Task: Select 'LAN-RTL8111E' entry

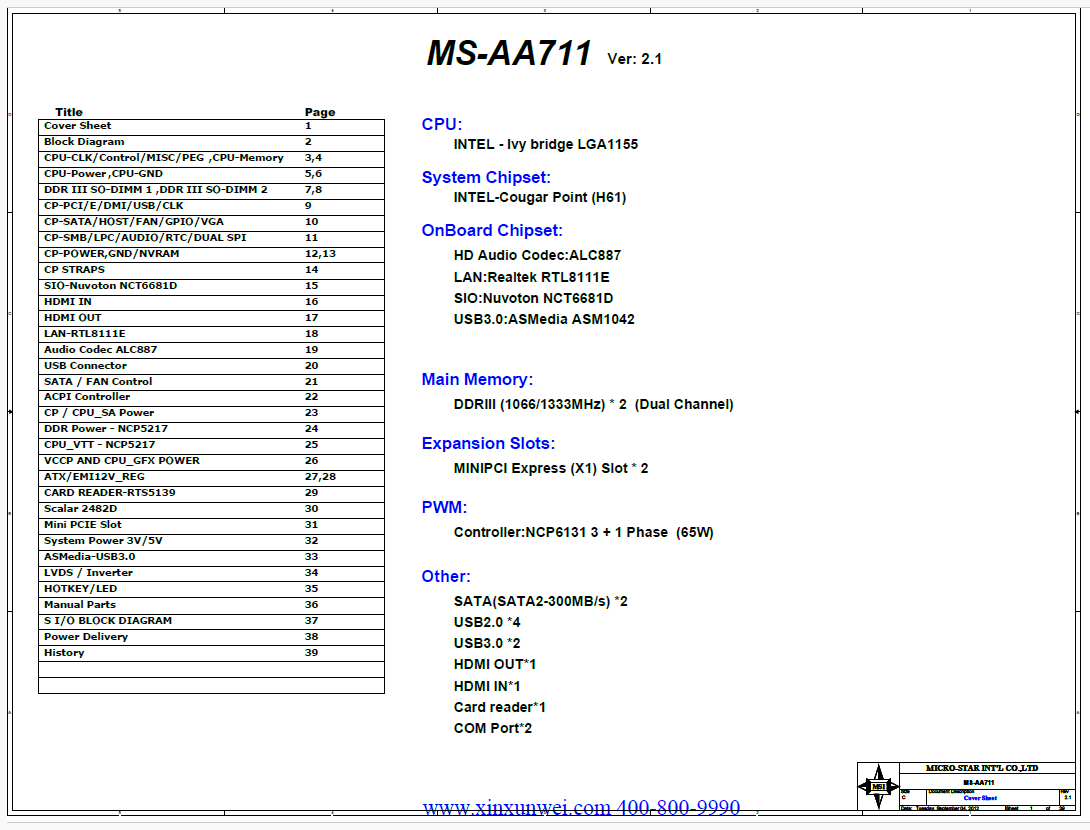Action: [x=211, y=334]
